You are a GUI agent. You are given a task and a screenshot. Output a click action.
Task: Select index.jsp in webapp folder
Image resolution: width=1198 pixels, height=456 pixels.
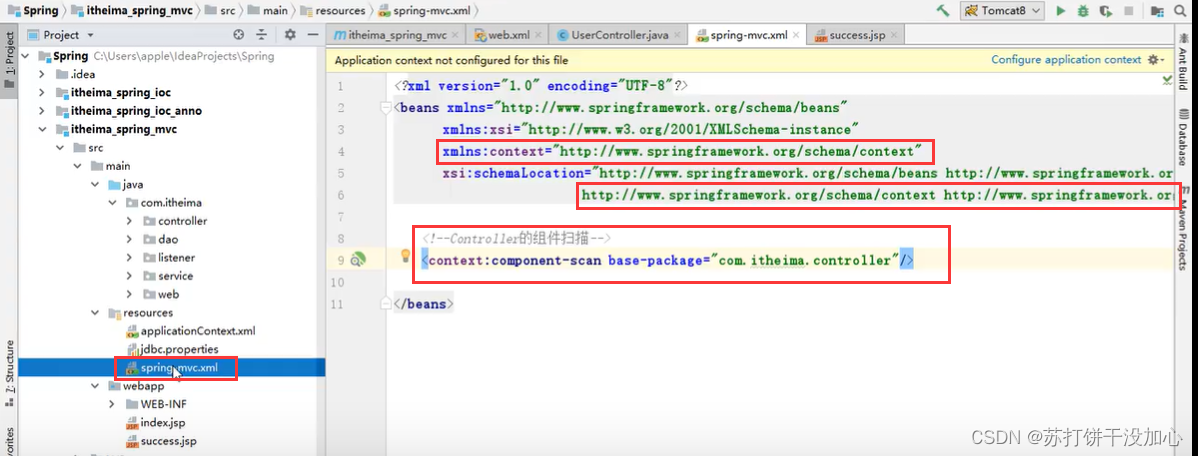[x=155, y=422]
